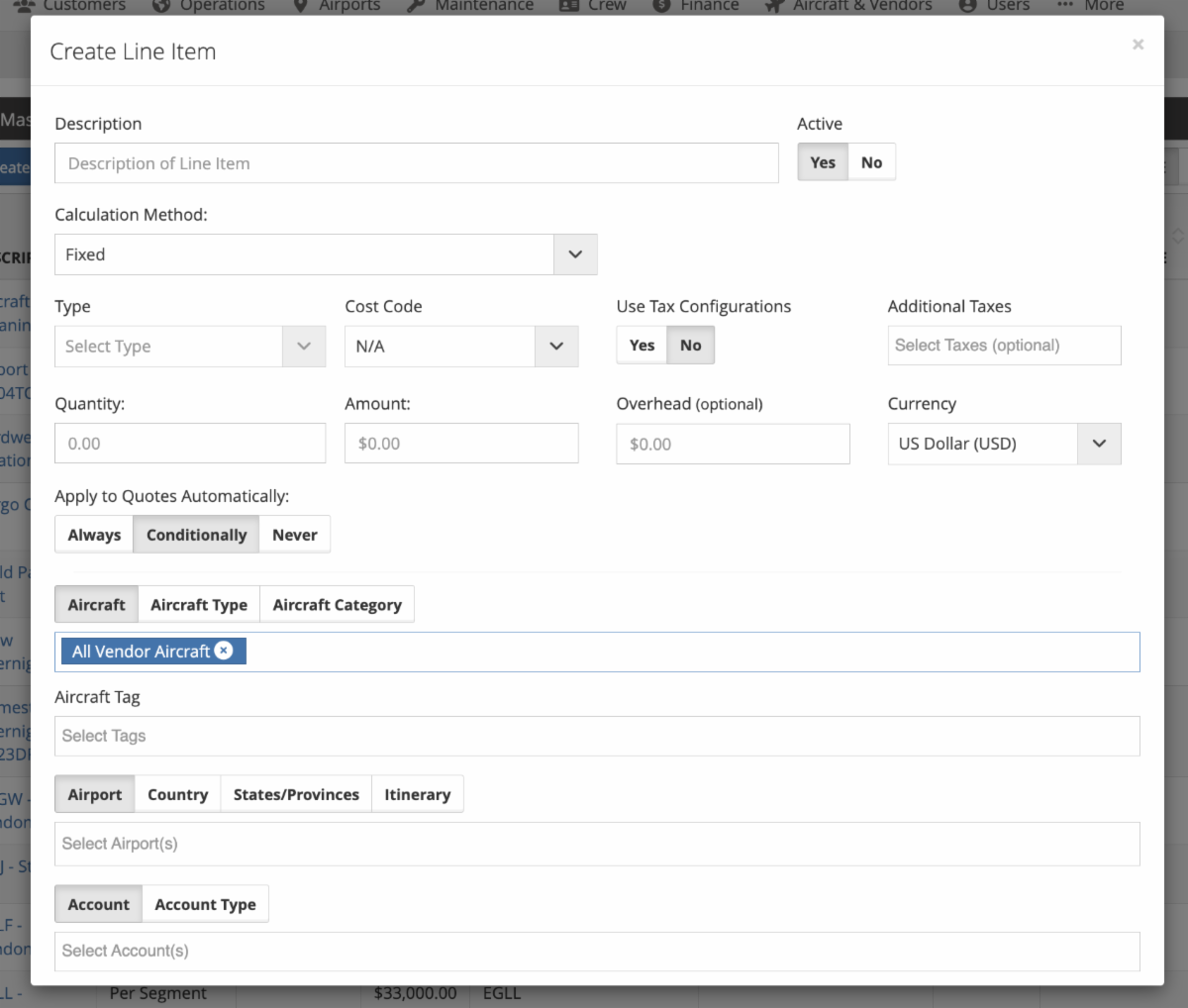Remove the All Vendor Aircraft tag
Screen dimensions: 1188x1008
click(x=224, y=651)
